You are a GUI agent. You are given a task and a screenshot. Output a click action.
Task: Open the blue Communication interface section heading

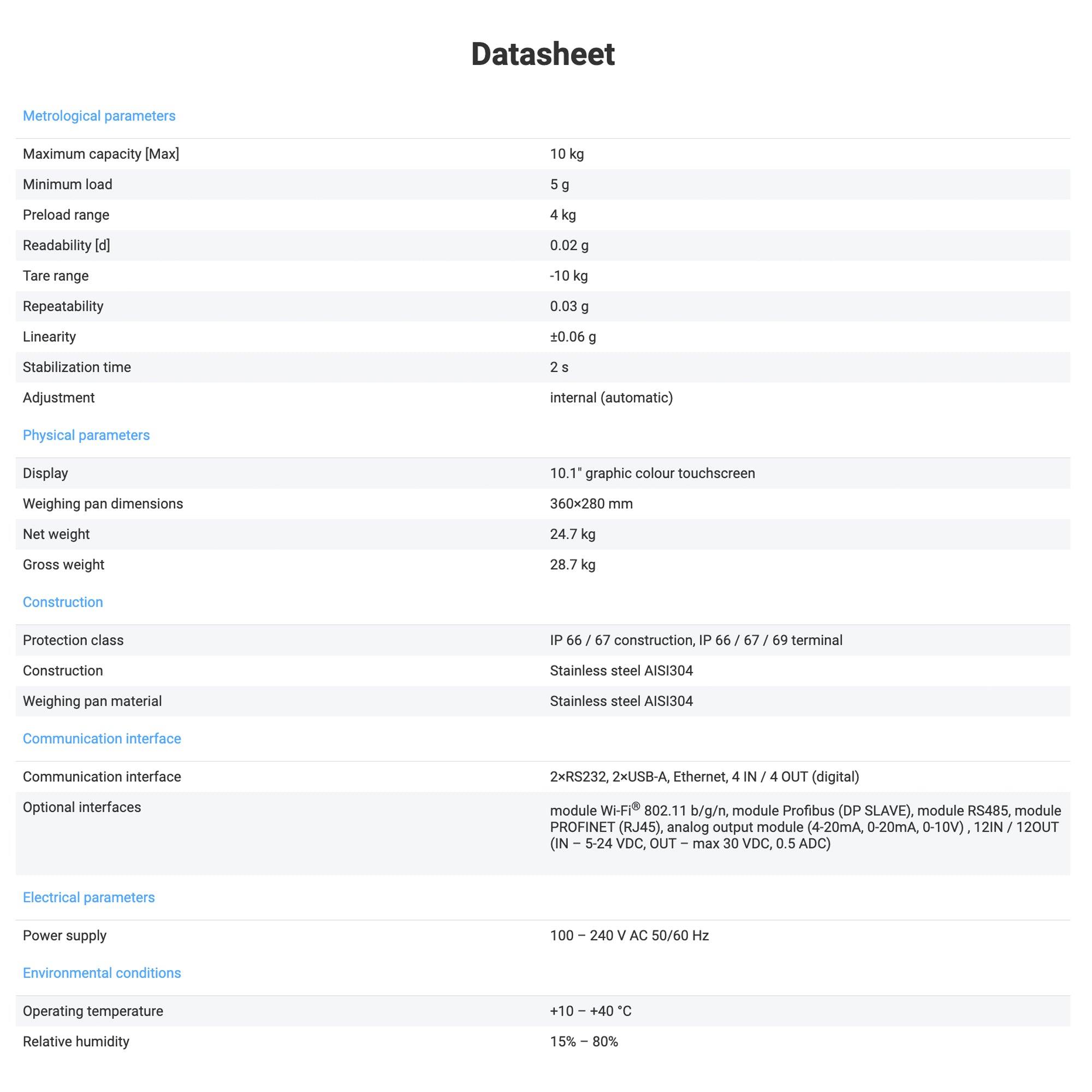coord(102,739)
